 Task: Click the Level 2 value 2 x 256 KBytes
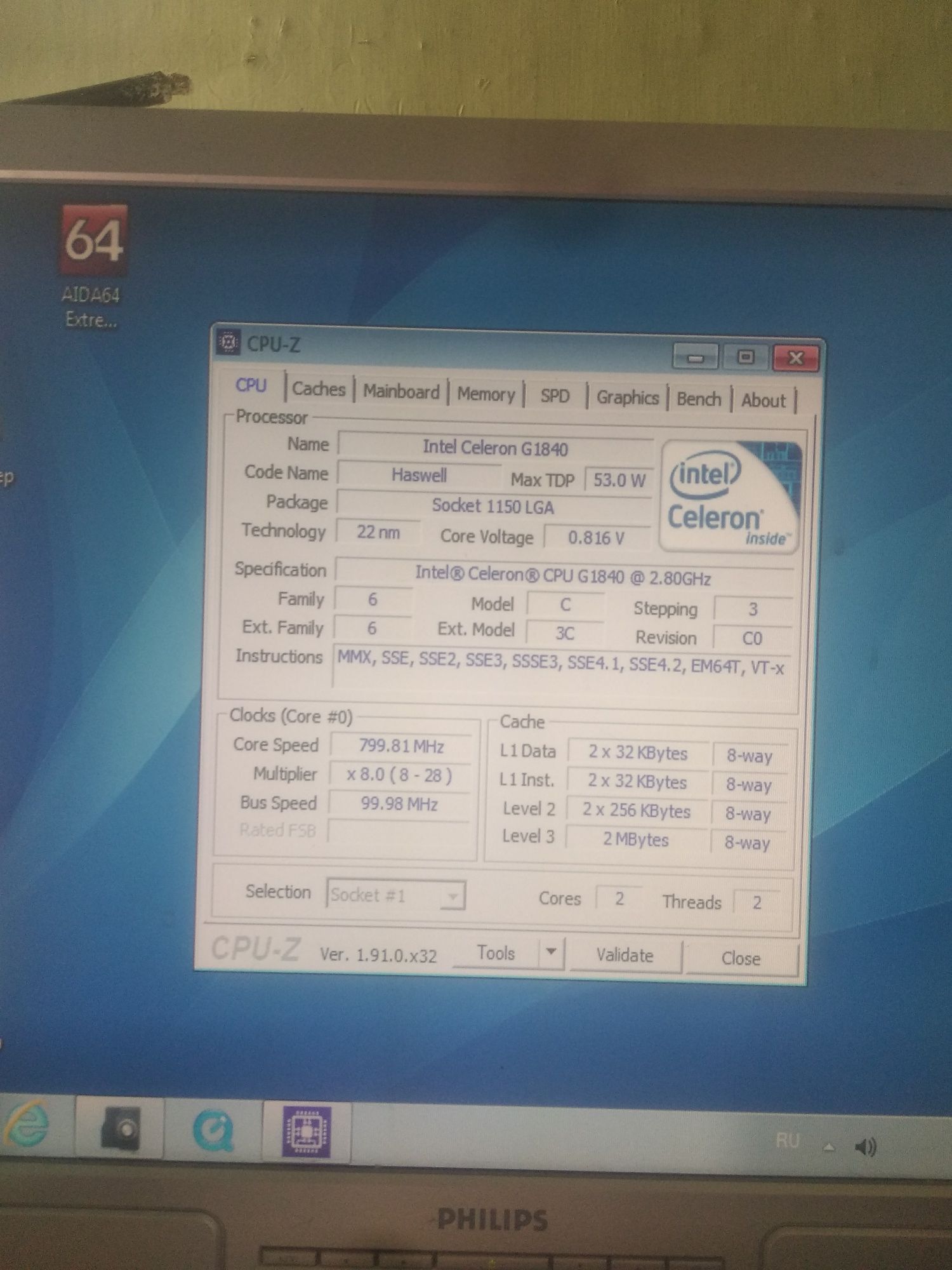tap(637, 810)
